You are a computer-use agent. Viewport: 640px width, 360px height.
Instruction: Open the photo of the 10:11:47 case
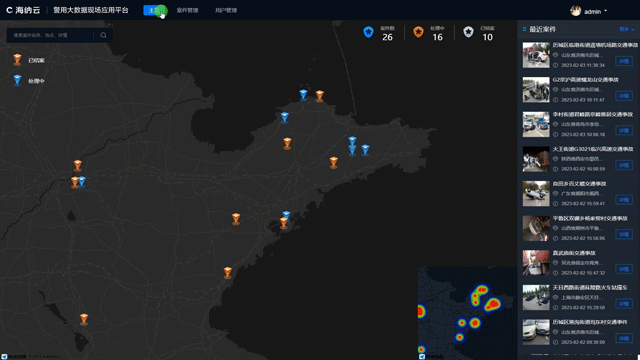(536, 90)
